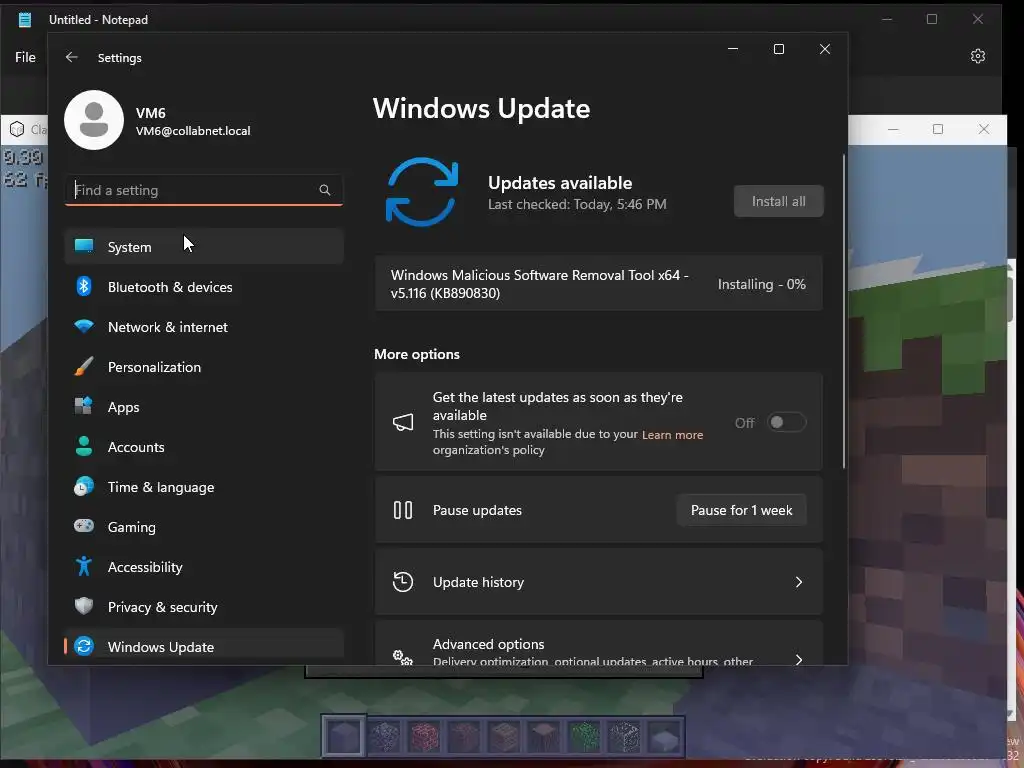Open the Gaming category label

132,527
